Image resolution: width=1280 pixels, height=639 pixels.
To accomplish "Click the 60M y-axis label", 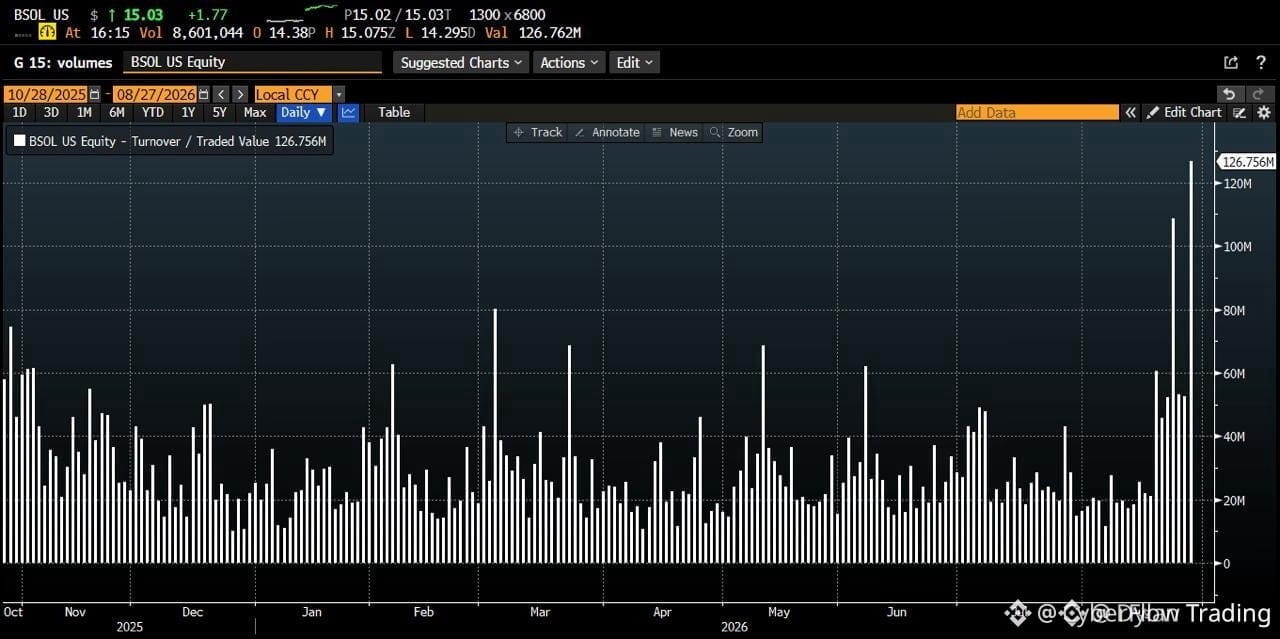I will (x=1235, y=373).
